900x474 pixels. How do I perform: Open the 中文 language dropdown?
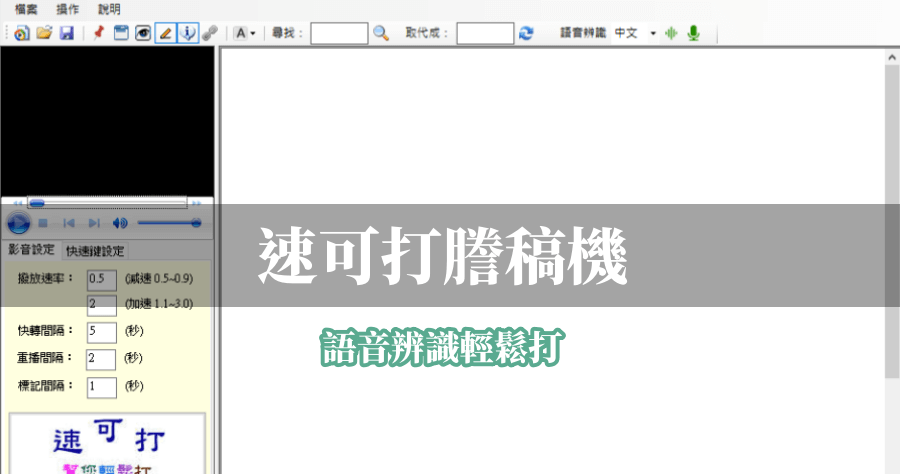tap(635, 33)
